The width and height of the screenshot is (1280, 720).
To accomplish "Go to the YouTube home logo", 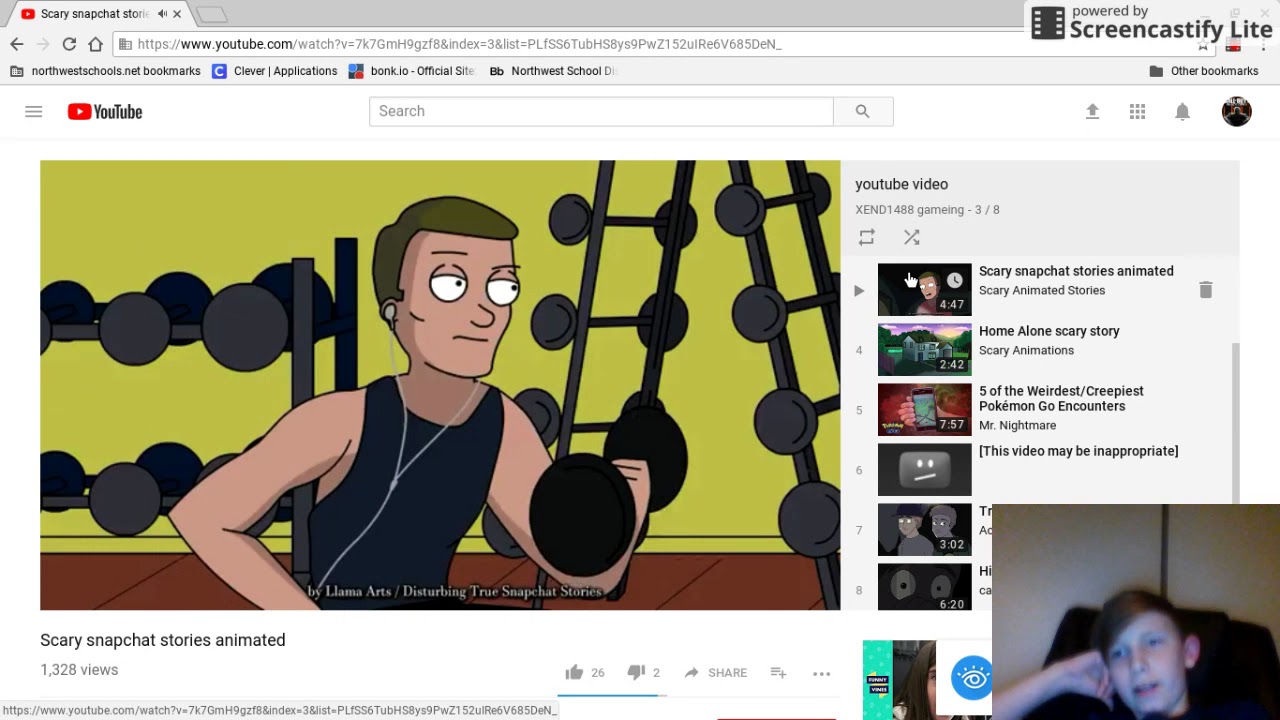I will [x=105, y=112].
